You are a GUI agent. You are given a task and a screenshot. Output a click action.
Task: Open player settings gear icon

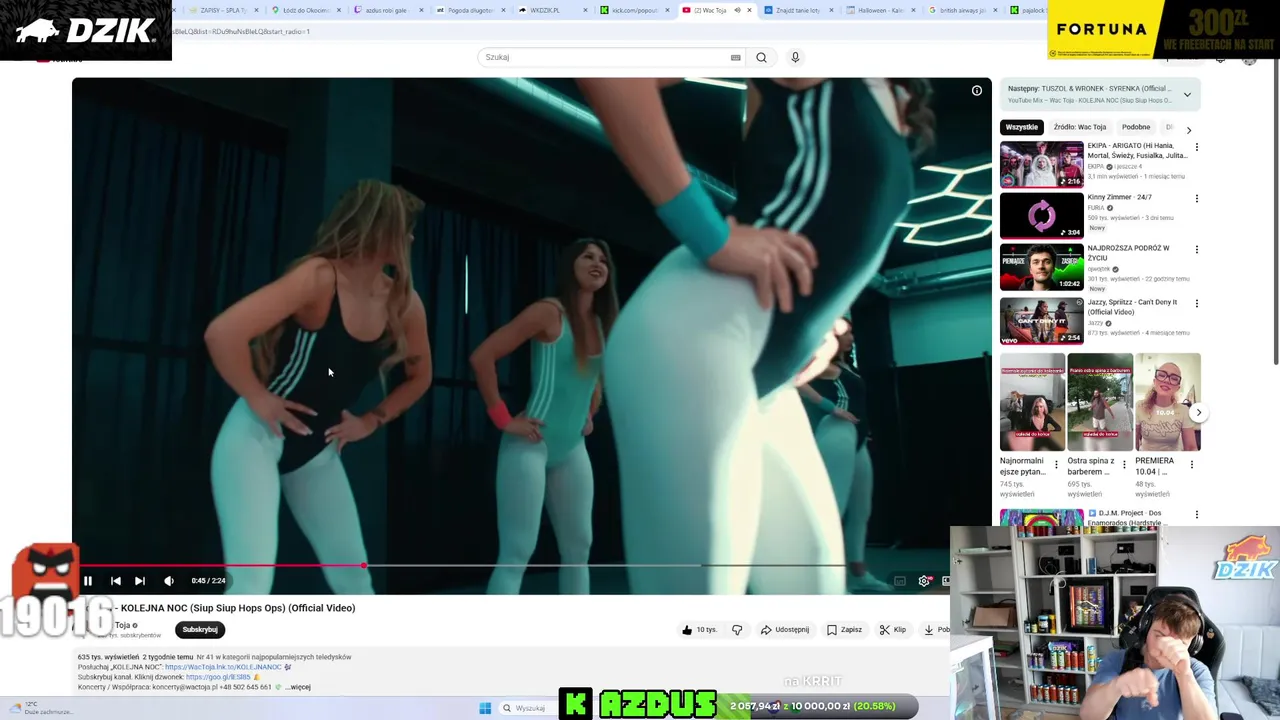(924, 581)
